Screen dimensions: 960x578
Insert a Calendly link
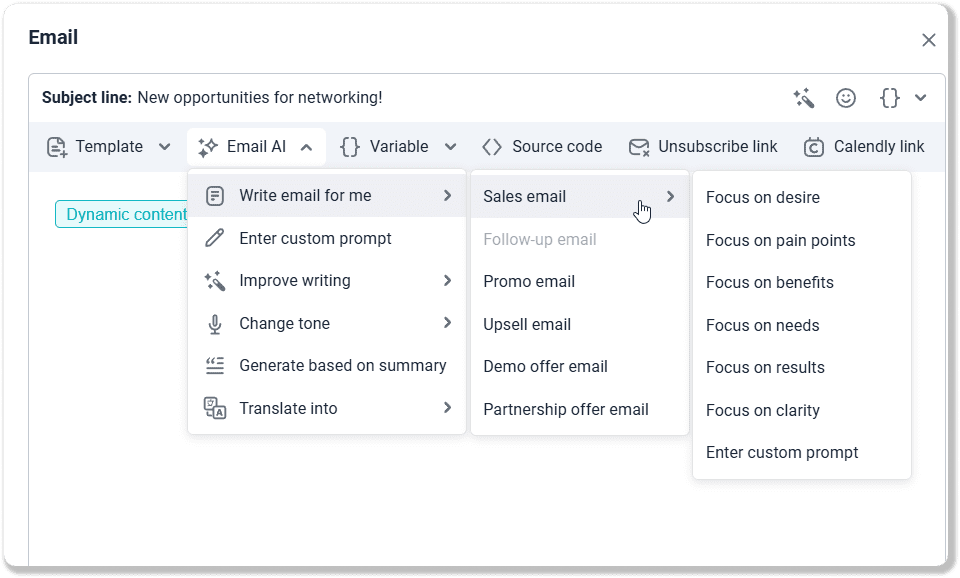pos(864,147)
